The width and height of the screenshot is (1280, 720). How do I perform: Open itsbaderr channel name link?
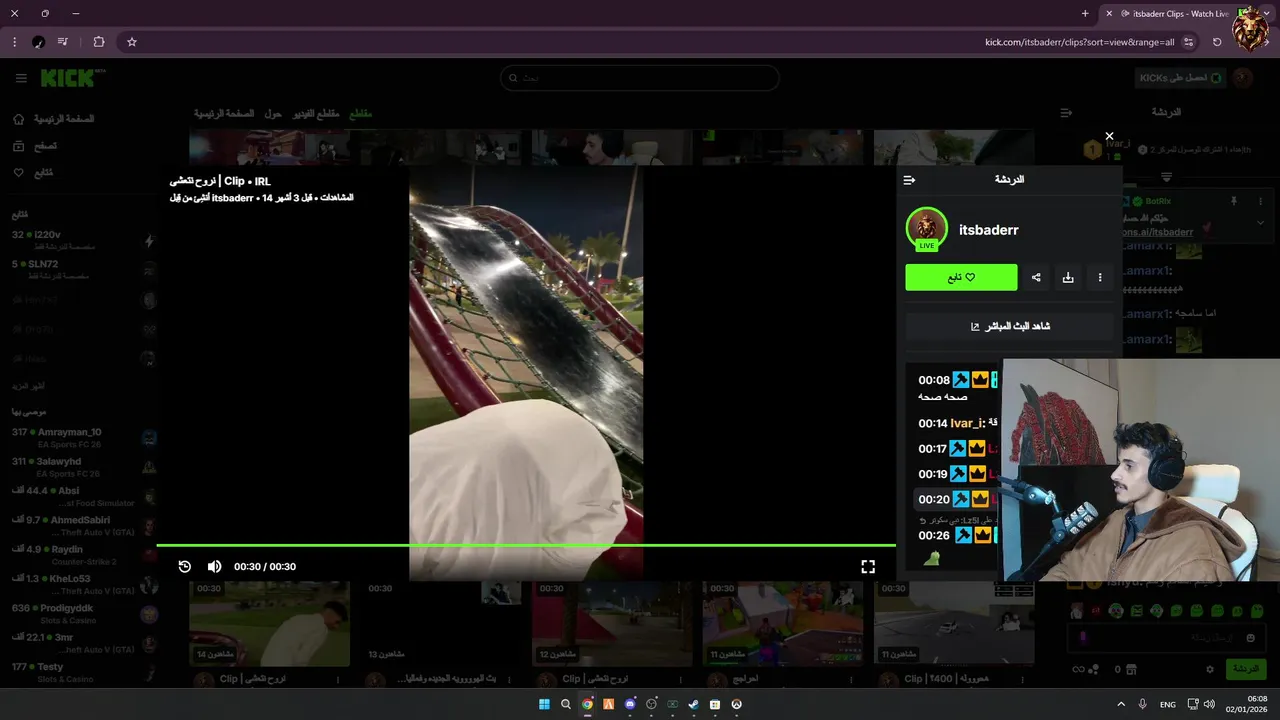click(x=988, y=230)
